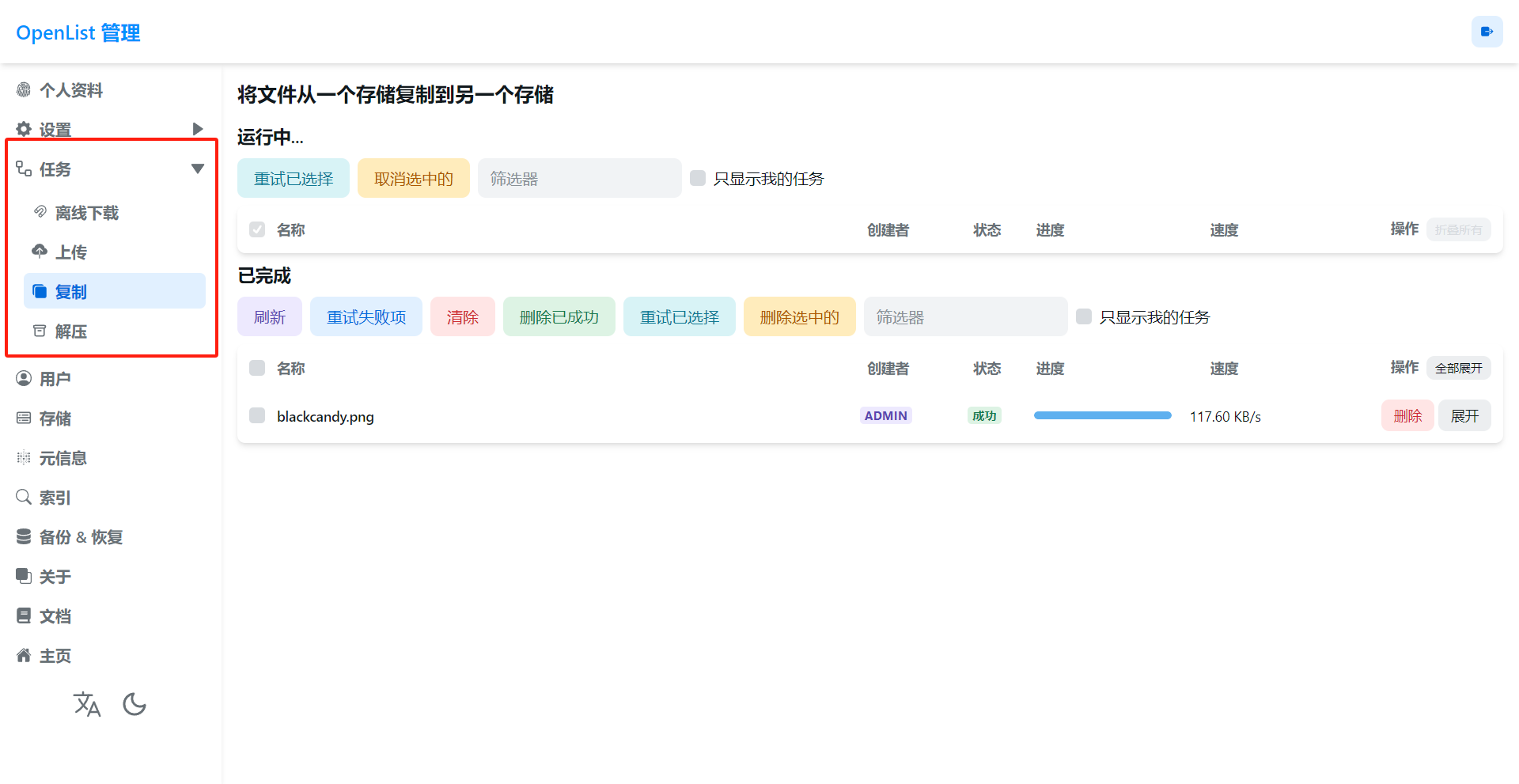The width and height of the screenshot is (1519, 784).
Task: Click 状态 header in completed table
Action: (x=987, y=368)
